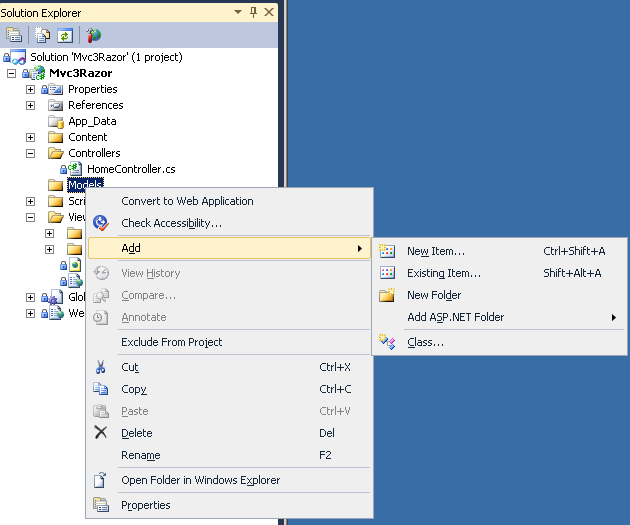Choose Check Accessibility from the context menu
The width and height of the screenshot is (630, 525).
click(x=229, y=223)
